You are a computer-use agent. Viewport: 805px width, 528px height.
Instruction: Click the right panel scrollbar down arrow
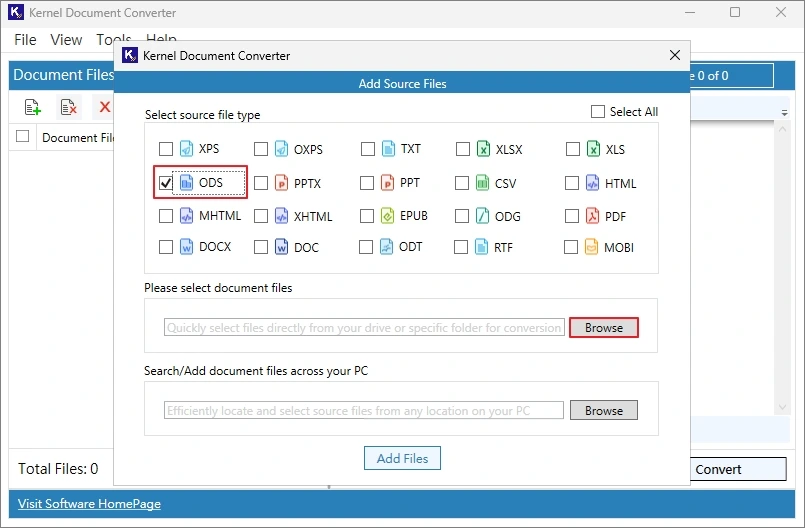tap(782, 407)
